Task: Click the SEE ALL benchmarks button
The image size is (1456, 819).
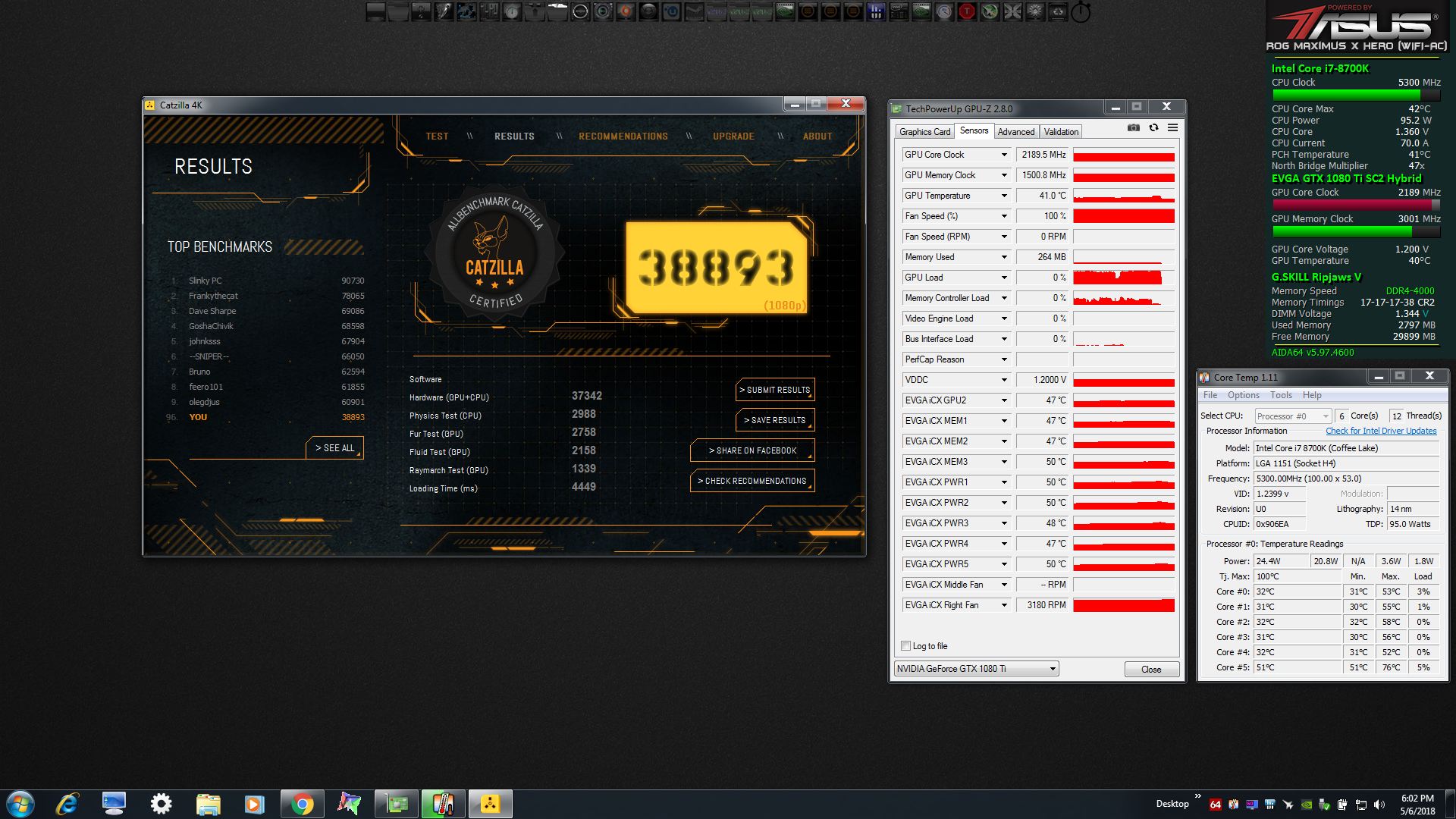Action: click(334, 448)
